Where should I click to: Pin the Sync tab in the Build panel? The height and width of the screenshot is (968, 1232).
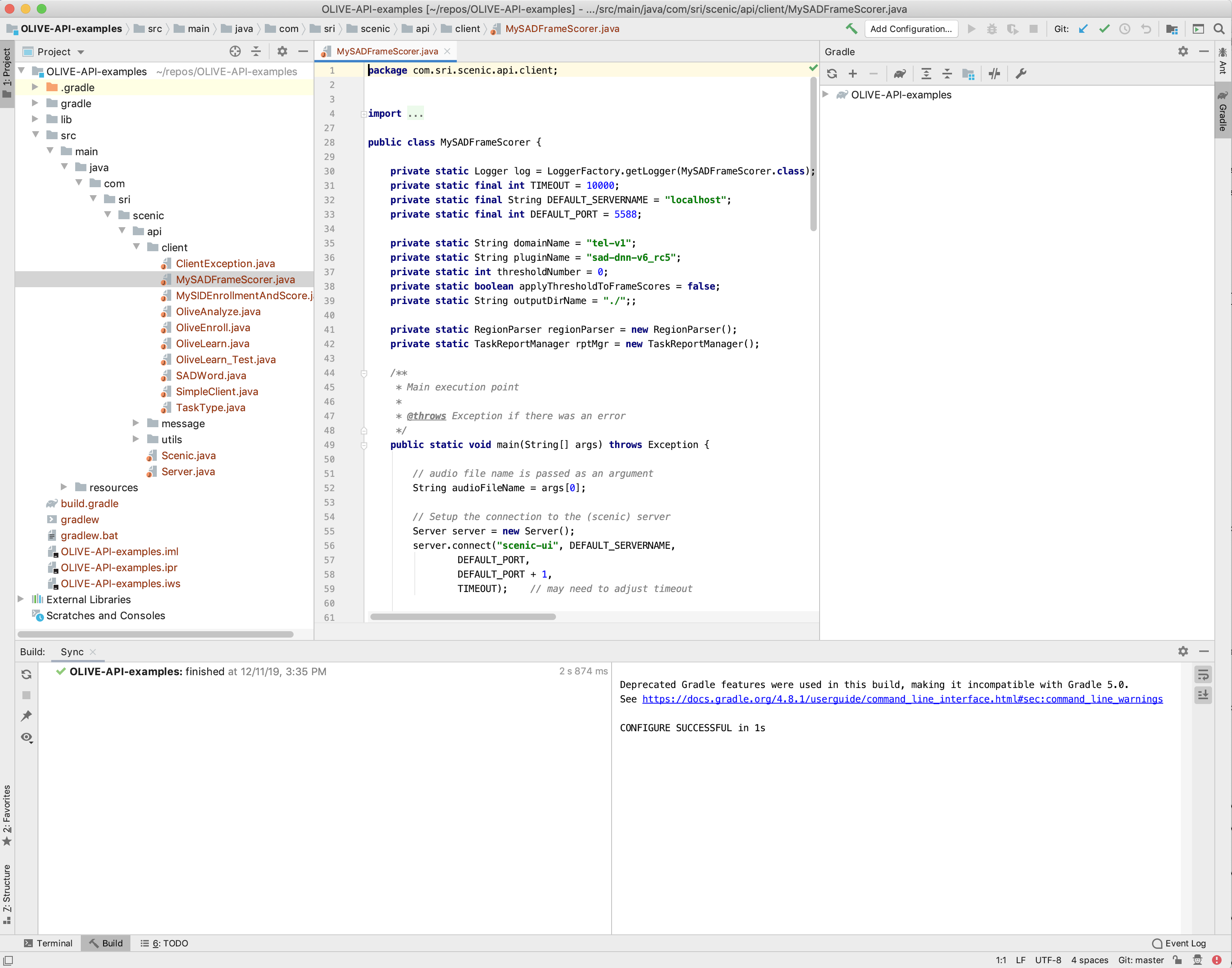tap(26, 716)
